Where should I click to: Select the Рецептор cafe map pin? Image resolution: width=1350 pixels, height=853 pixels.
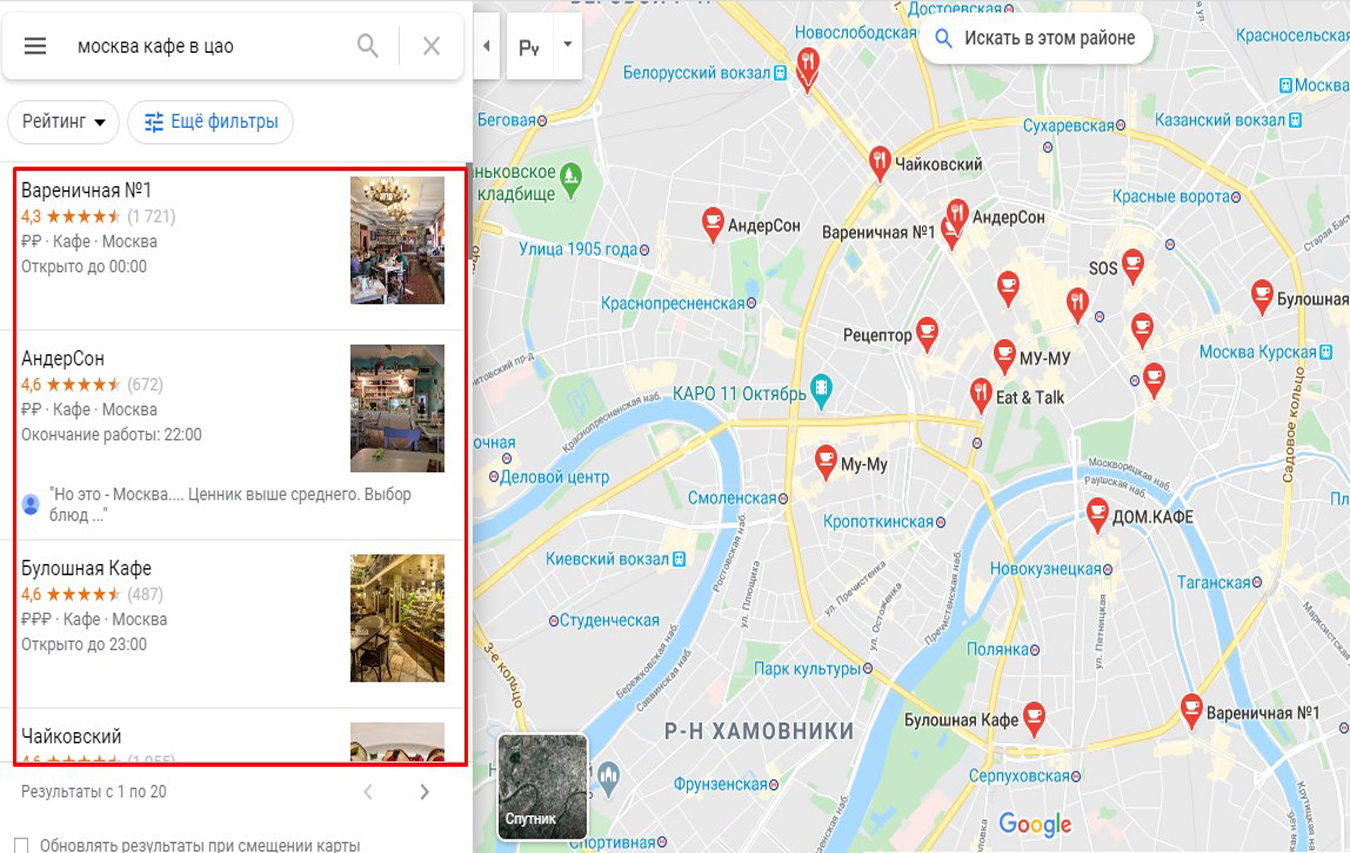(927, 332)
